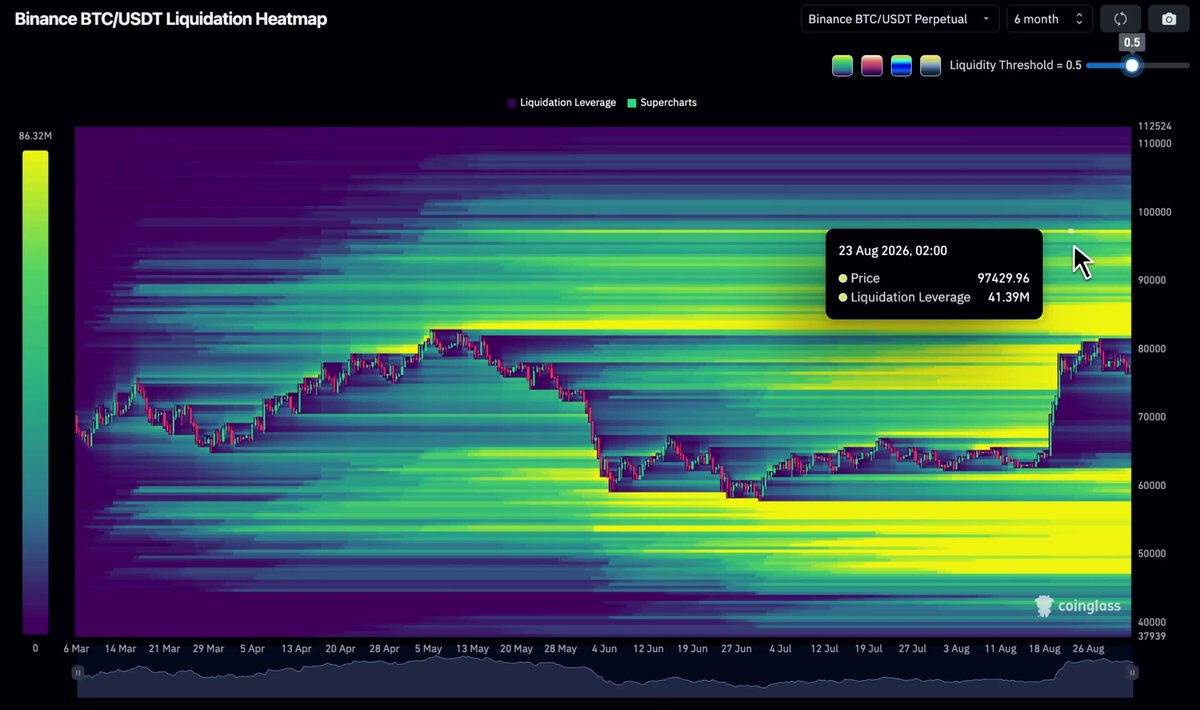
Task: Click the refresh chart icon
Action: tap(1120, 19)
